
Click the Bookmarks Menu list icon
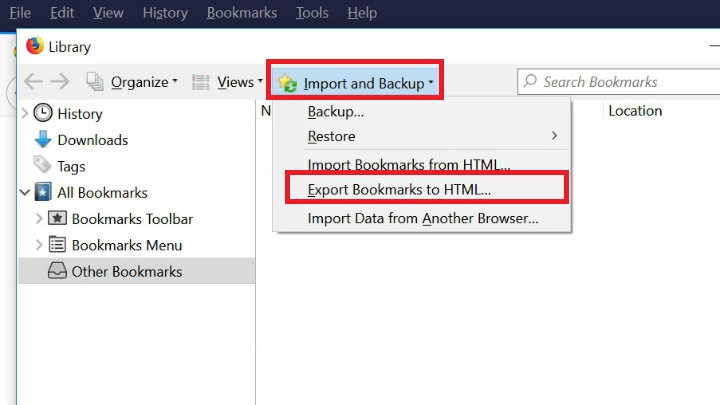(x=57, y=244)
